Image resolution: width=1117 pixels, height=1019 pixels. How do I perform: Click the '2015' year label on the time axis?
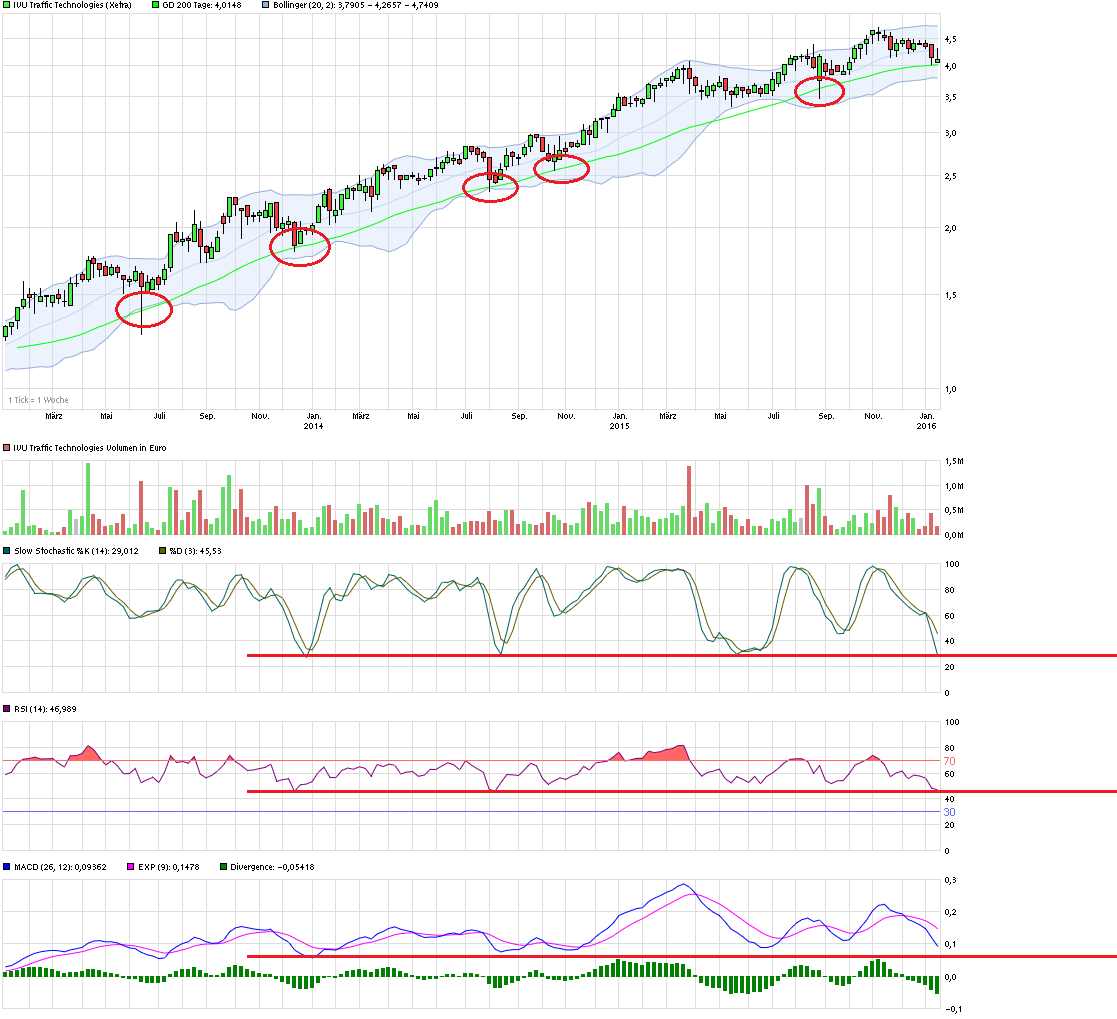click(x=619, y=425)
